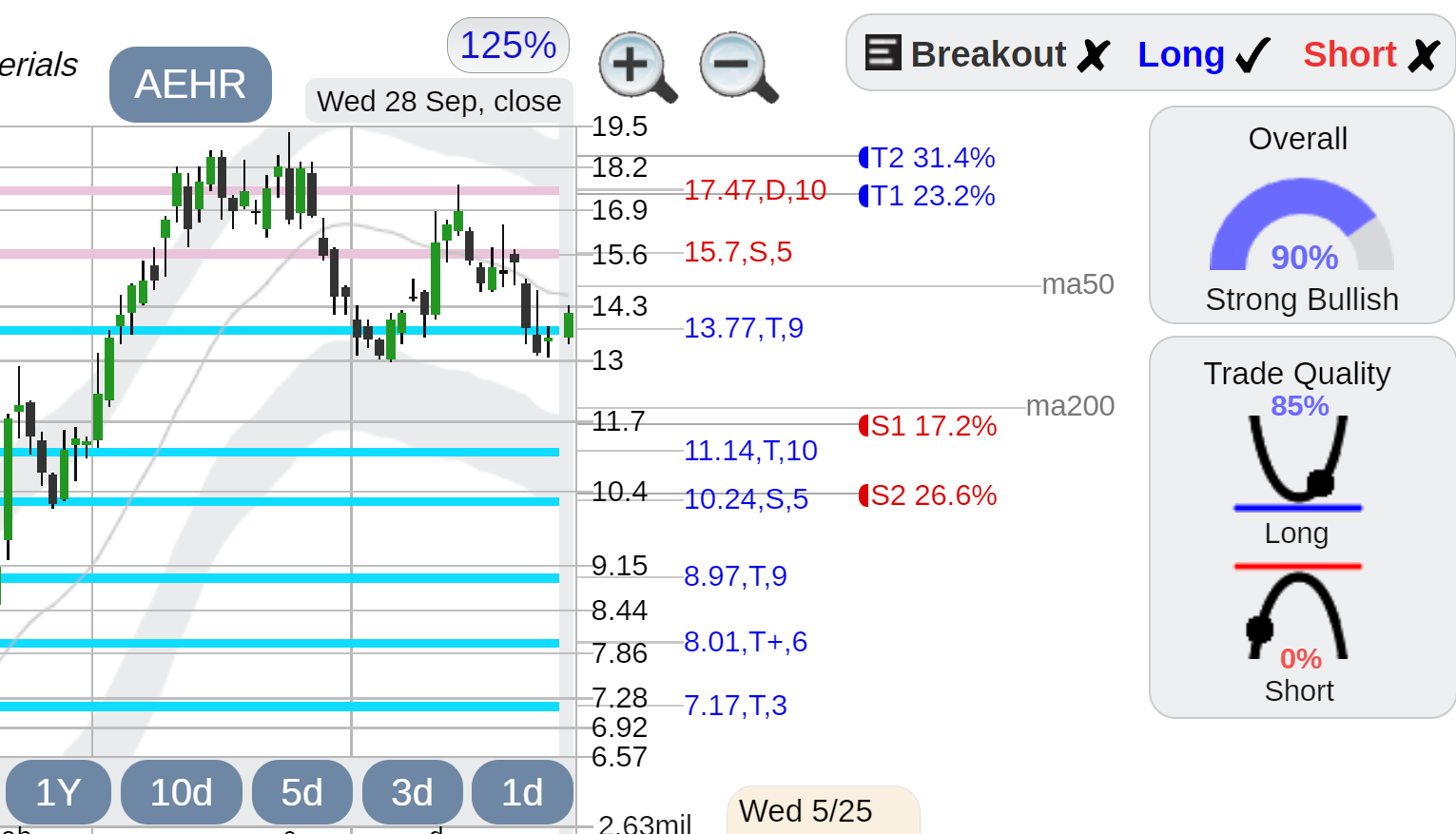The height and width of the screenshot is (834, 1456).
Task: Click the zoom out magnifier icon
Action: click(x=739, y=67)
